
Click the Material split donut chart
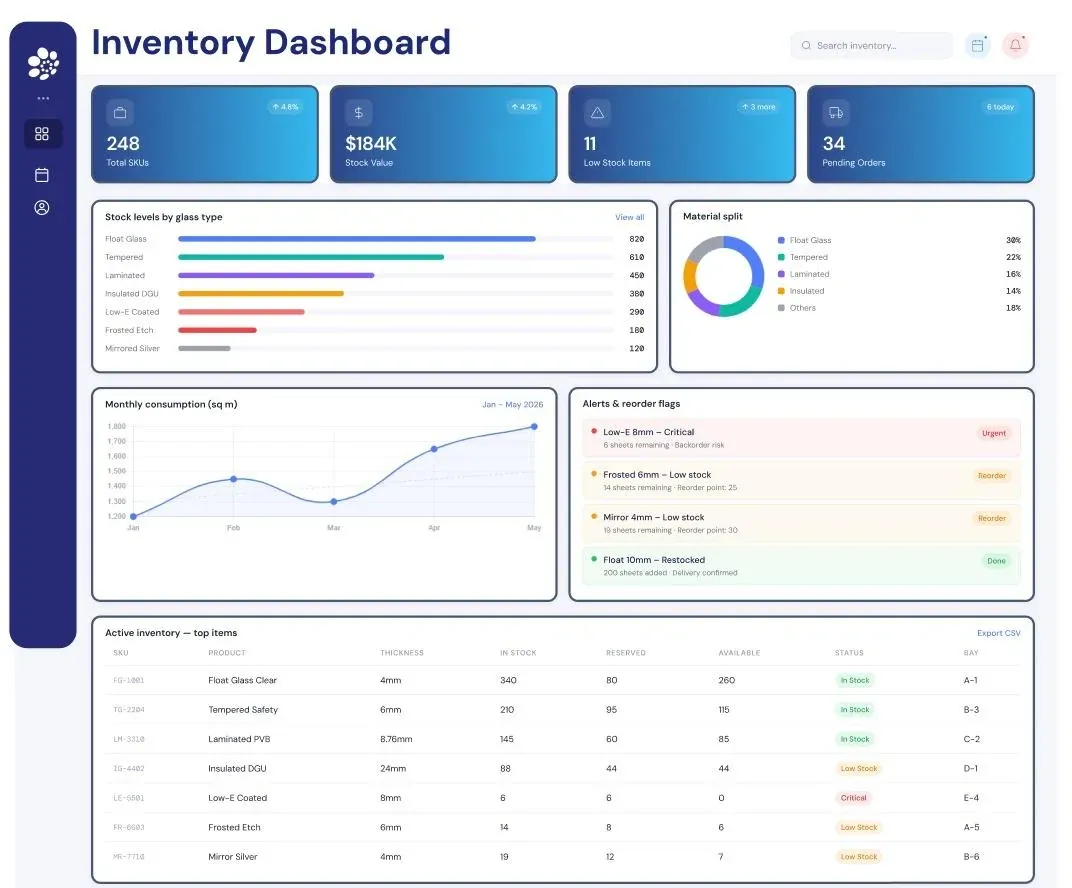coord(723,276)
